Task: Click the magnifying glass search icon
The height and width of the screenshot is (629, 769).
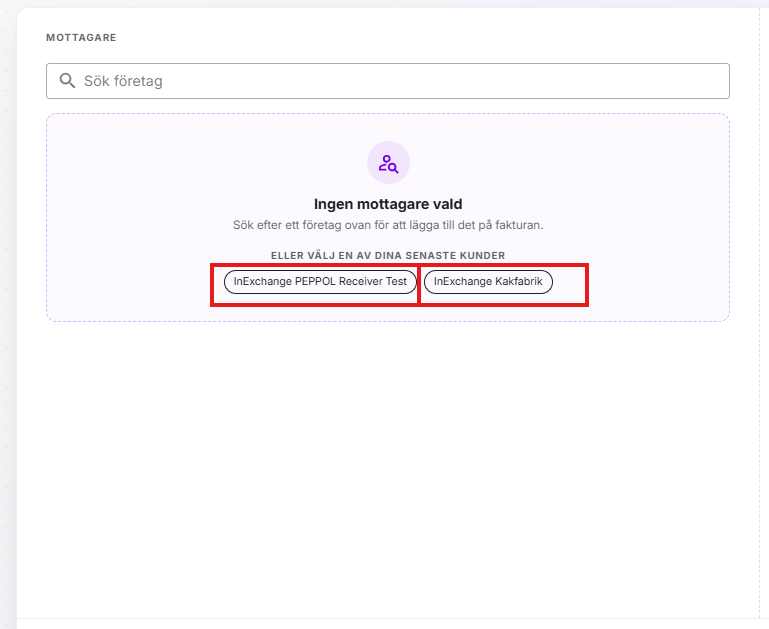Action: pos(67,80)
